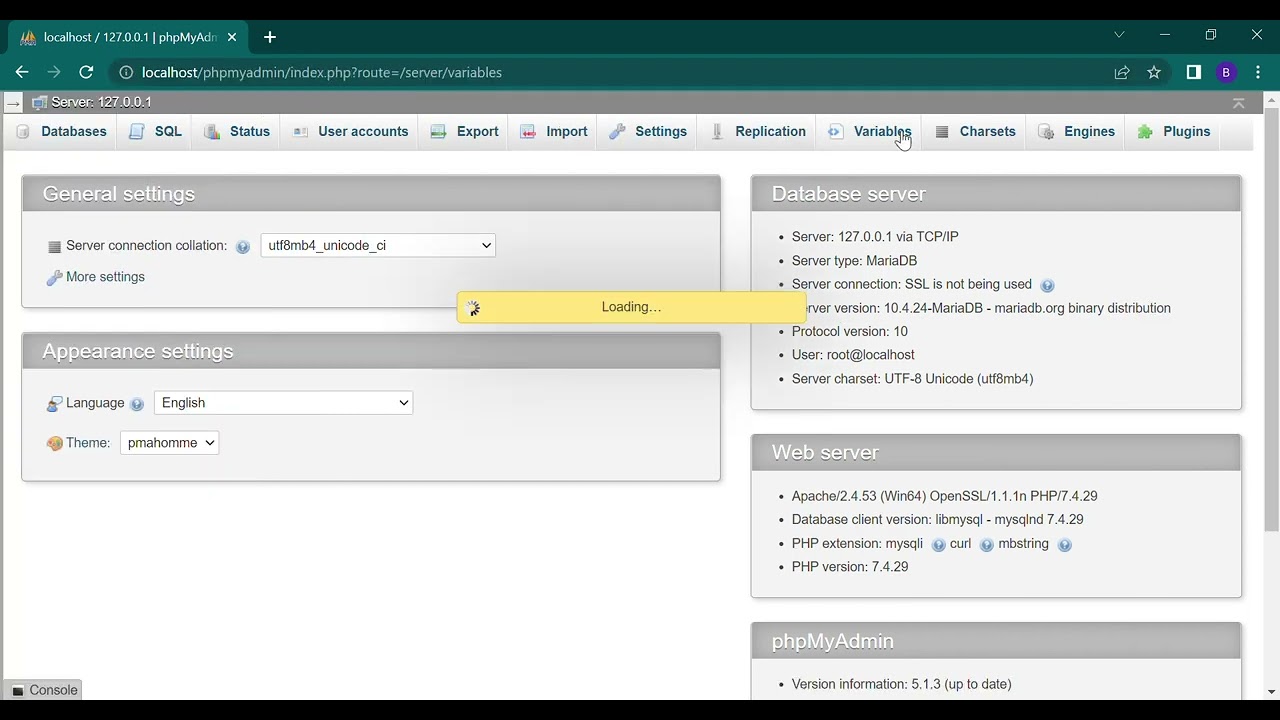Close the phpMyAdmin browser tab

click(232, 37)
